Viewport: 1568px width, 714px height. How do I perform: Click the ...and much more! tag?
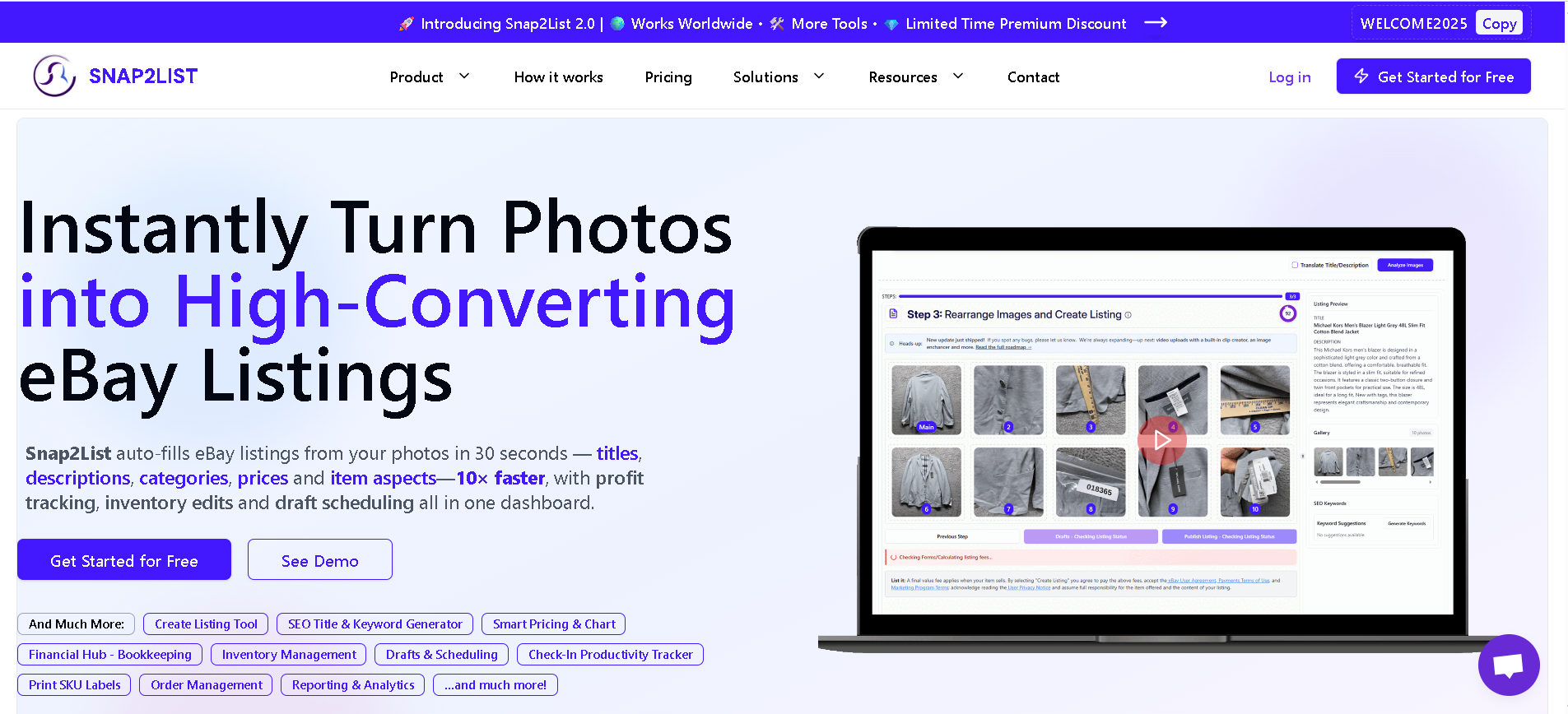[496, 684]
